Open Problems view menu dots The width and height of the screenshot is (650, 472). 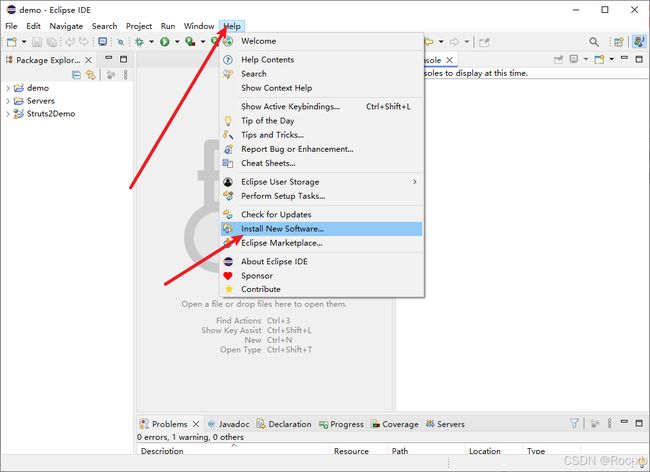click(609, 423)
